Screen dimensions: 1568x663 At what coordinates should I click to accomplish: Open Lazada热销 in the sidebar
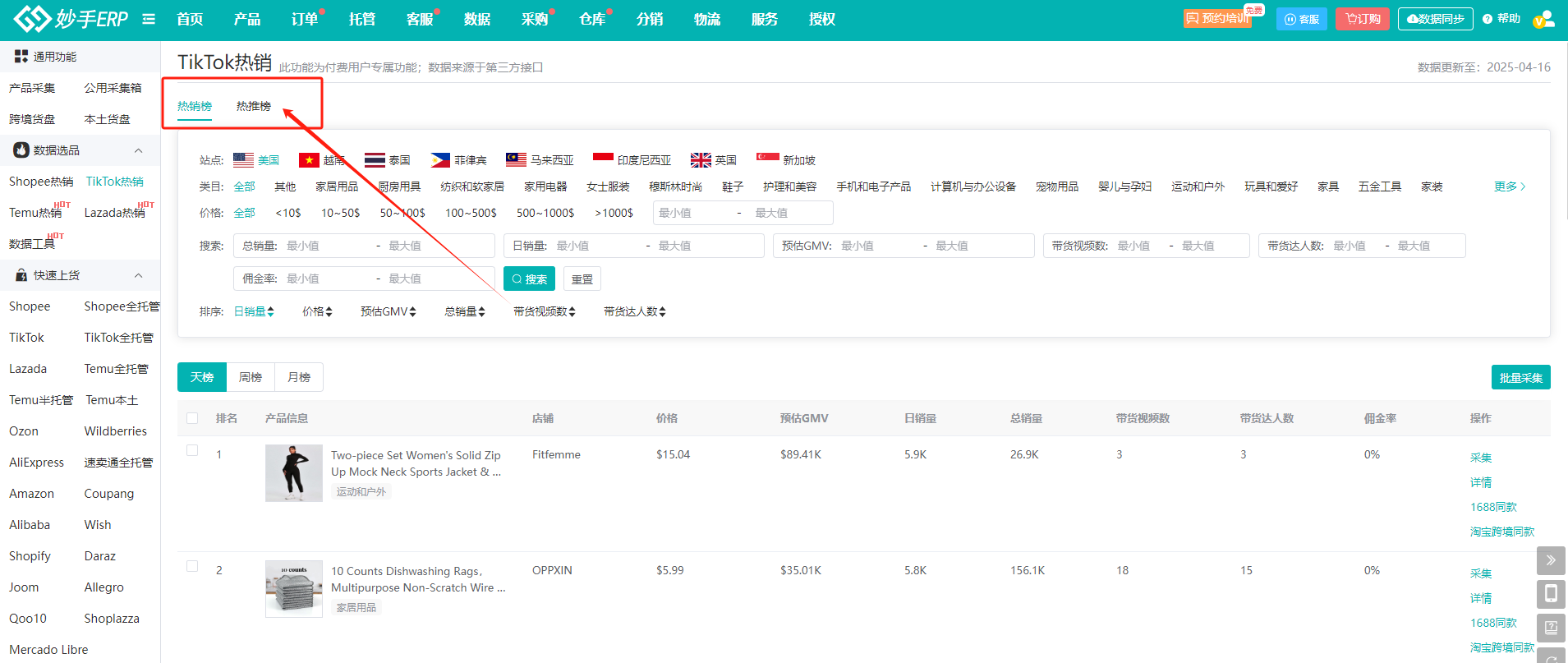[x=115, y=213]
